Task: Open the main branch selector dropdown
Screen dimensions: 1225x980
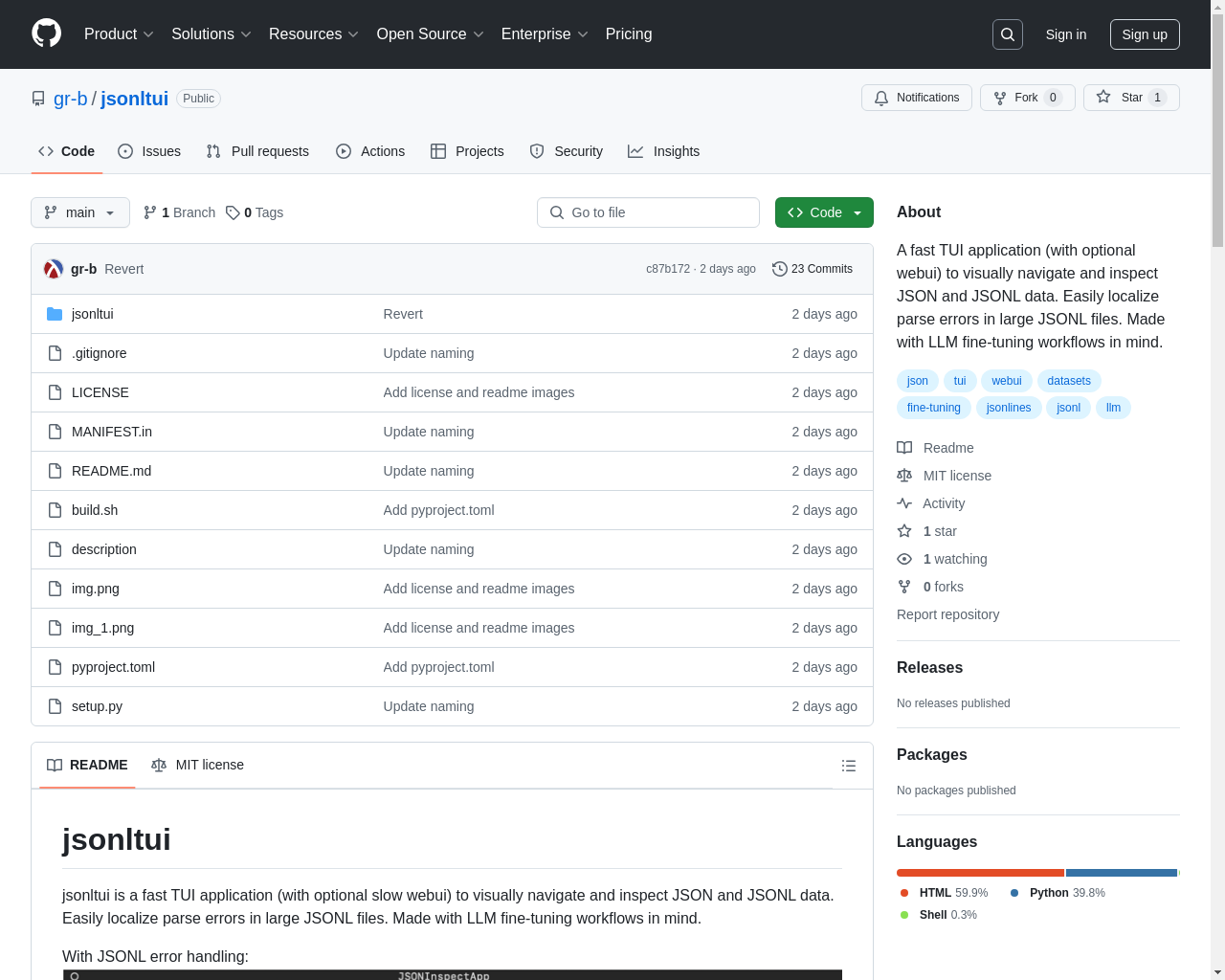Action: point(80,212)
